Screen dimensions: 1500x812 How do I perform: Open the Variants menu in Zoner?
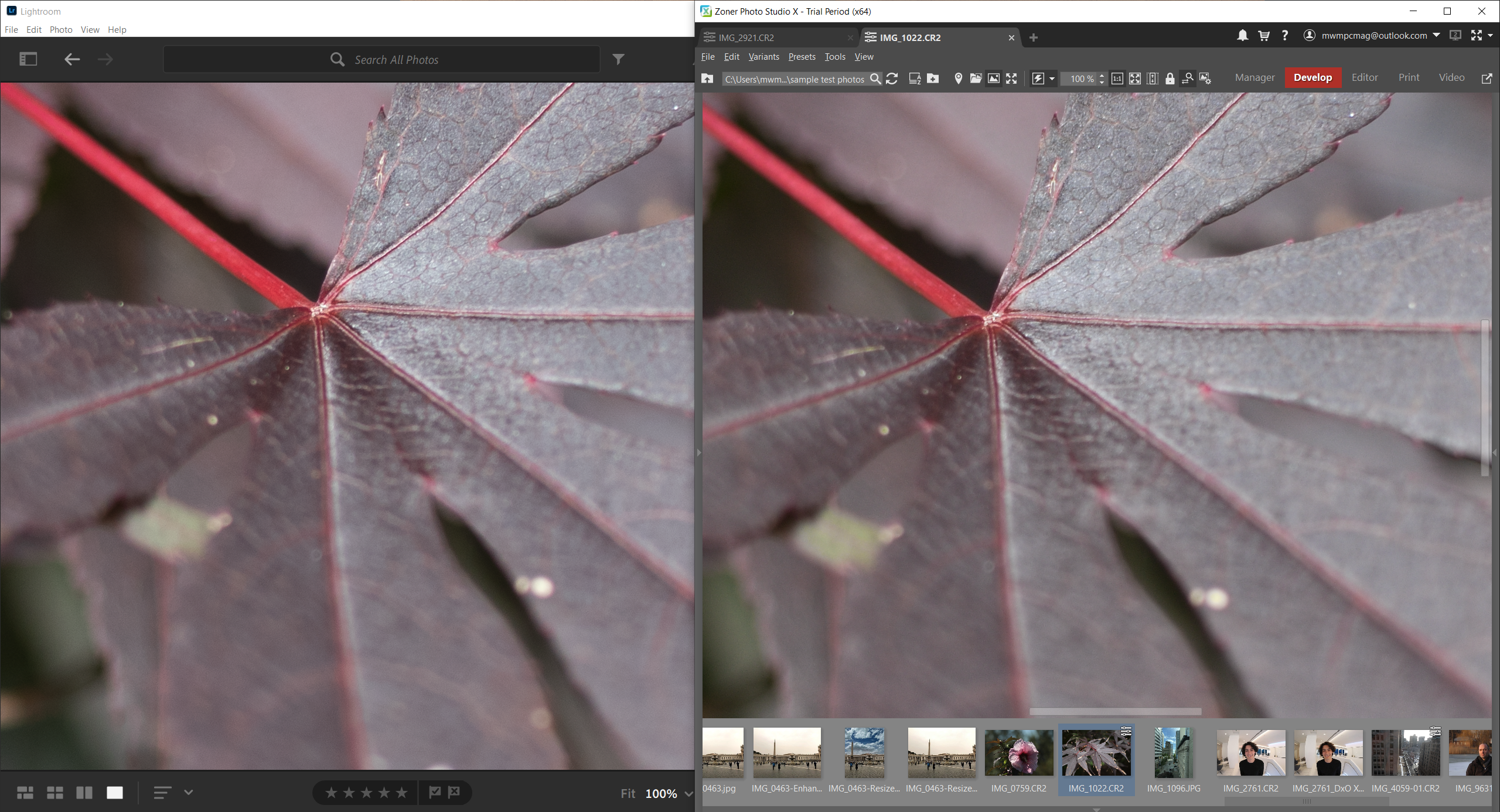[x=763, y=57]
